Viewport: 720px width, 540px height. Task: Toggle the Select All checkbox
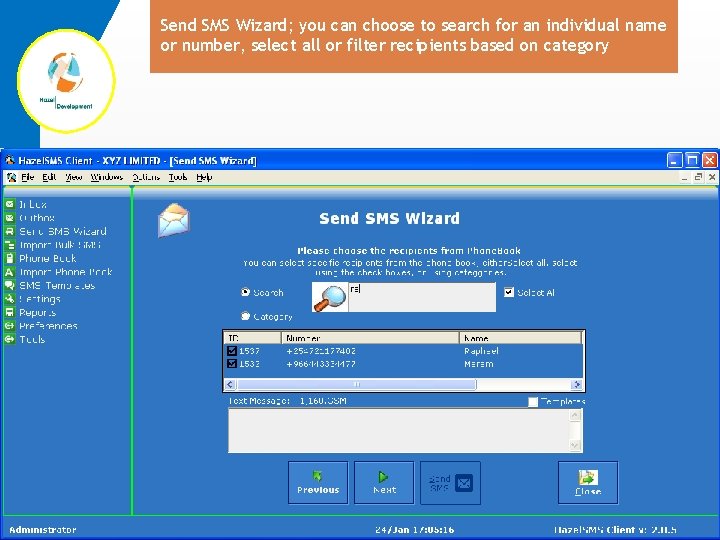point(509,292)
